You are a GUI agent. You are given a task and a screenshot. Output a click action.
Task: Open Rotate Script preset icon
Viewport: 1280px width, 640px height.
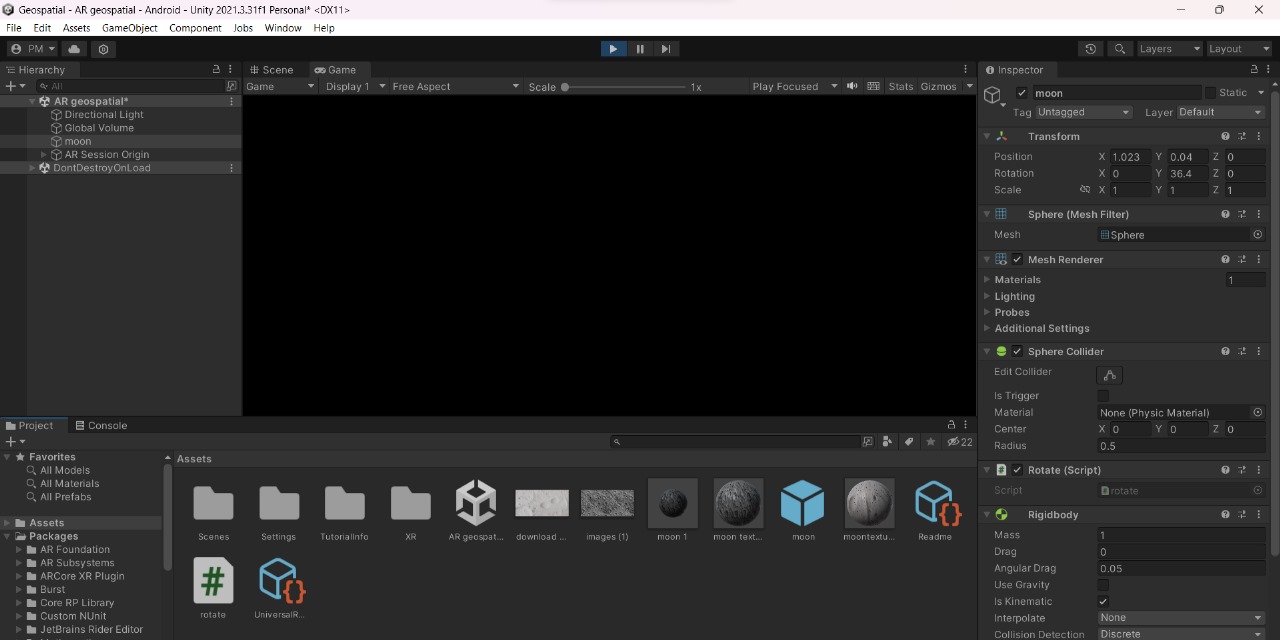pyautogui.click(x=1242, y=470)
